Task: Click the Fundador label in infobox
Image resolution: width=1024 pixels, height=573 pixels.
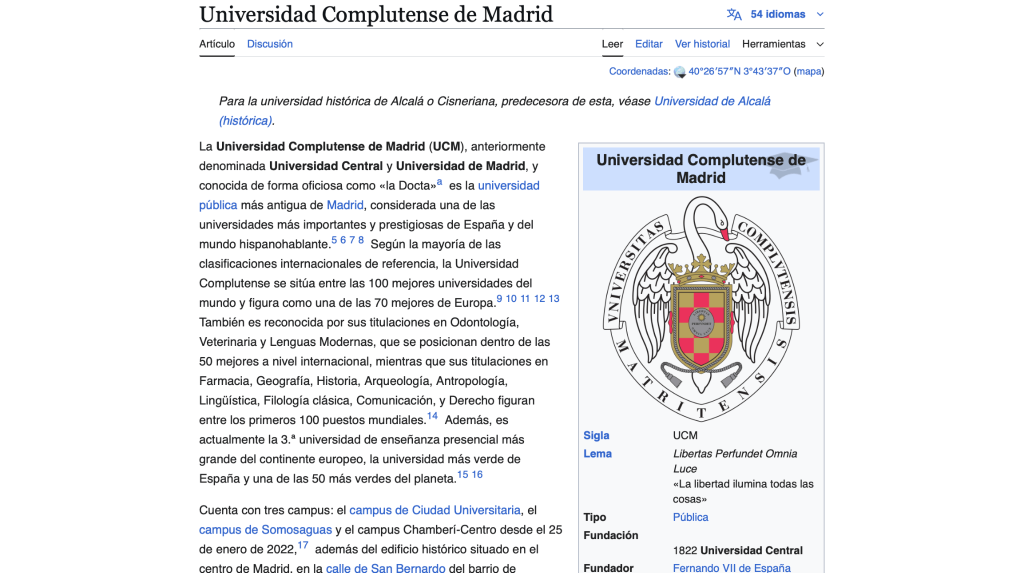Action: click(609, 568)
